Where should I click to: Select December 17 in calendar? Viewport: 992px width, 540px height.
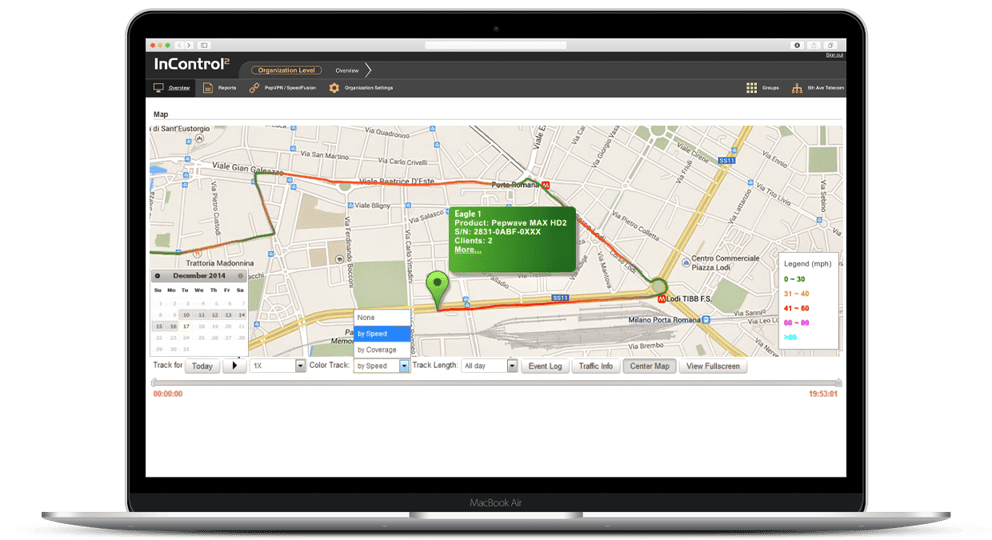(186, 326)
